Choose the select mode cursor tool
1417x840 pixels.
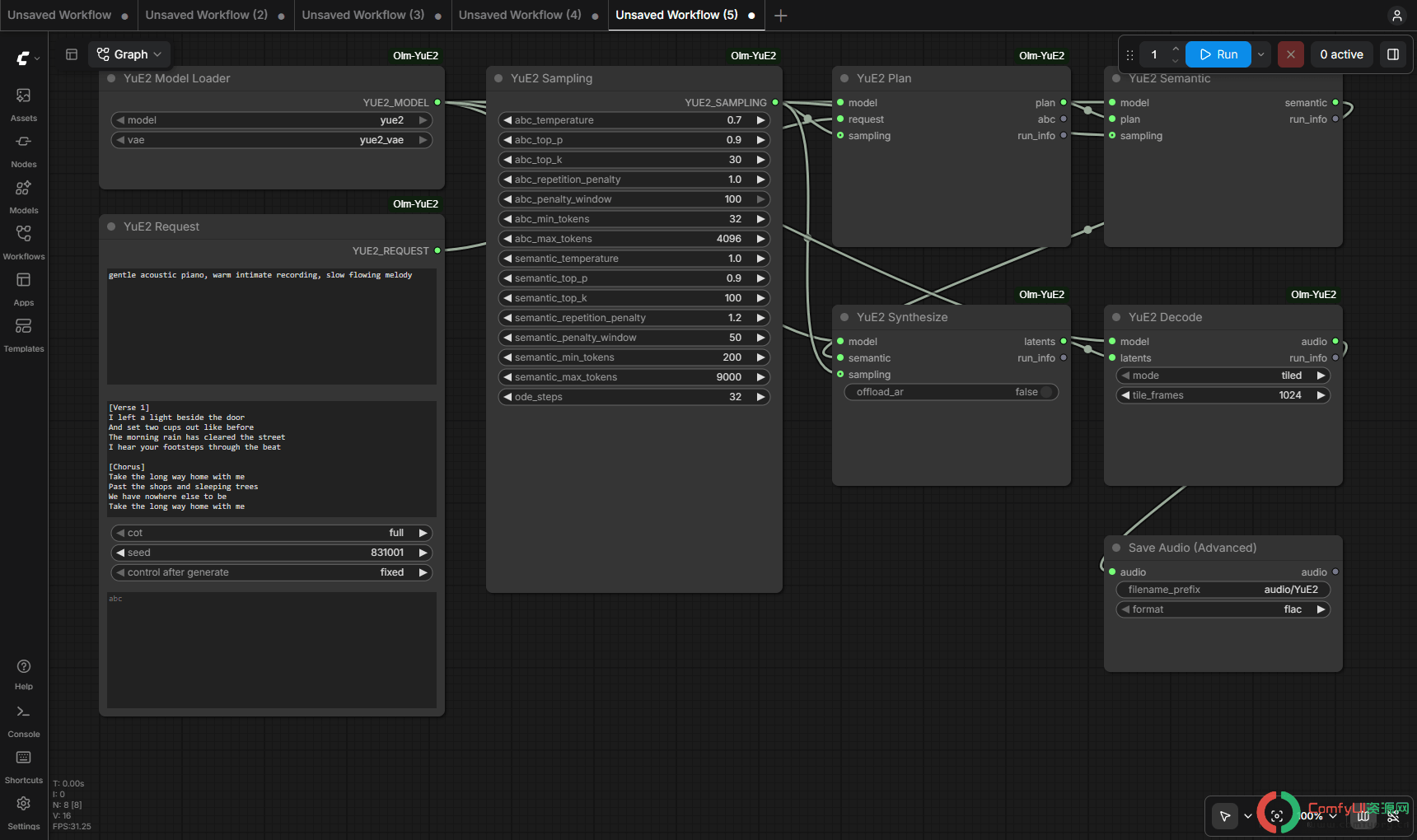click(x=1225, y=816)
